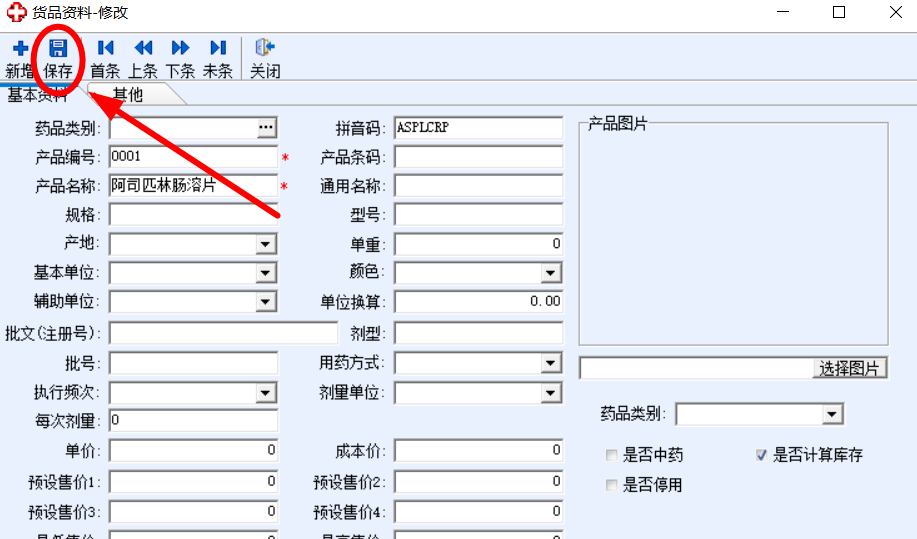
Task: Focus the 批文(注册号) input
Action: 223,333
